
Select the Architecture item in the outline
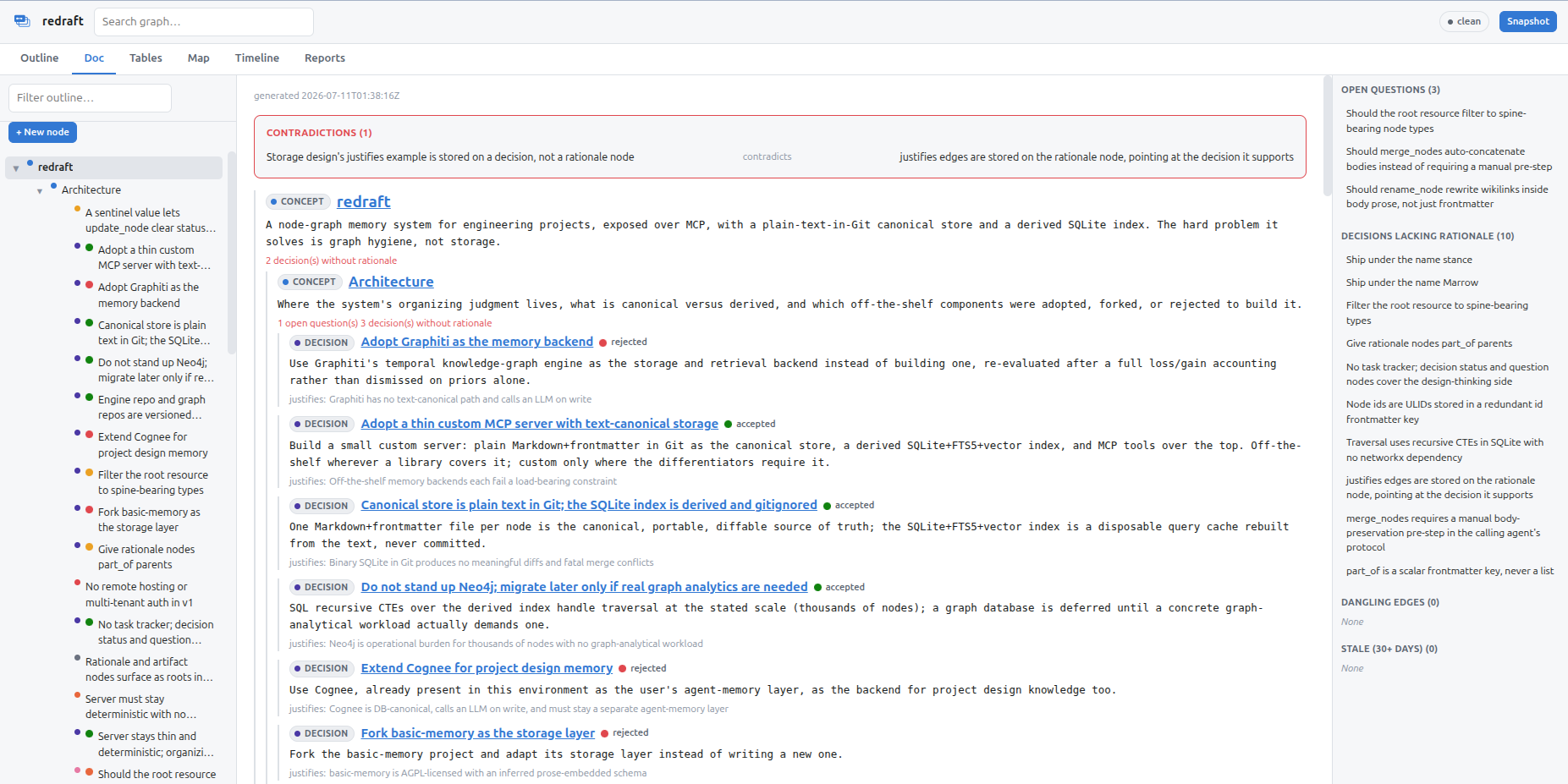[x=91, y=190]
